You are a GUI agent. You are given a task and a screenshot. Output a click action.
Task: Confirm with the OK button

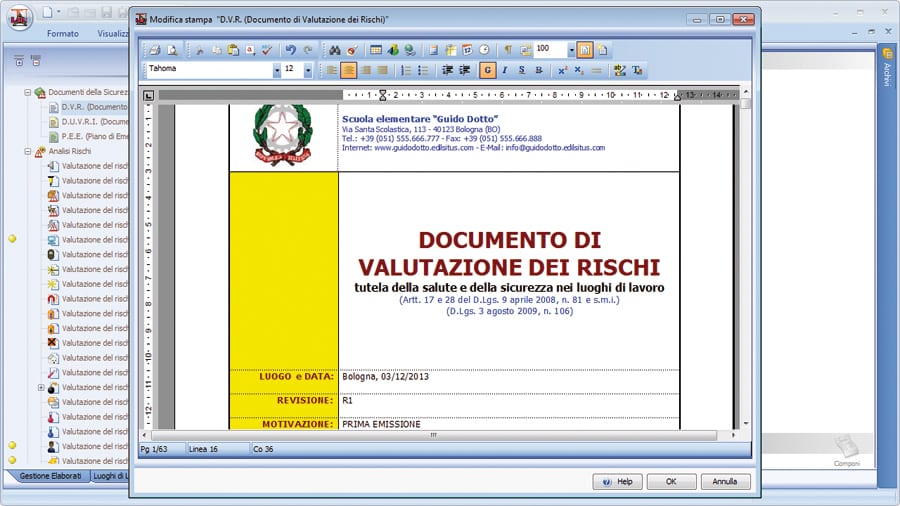point(672,482)
